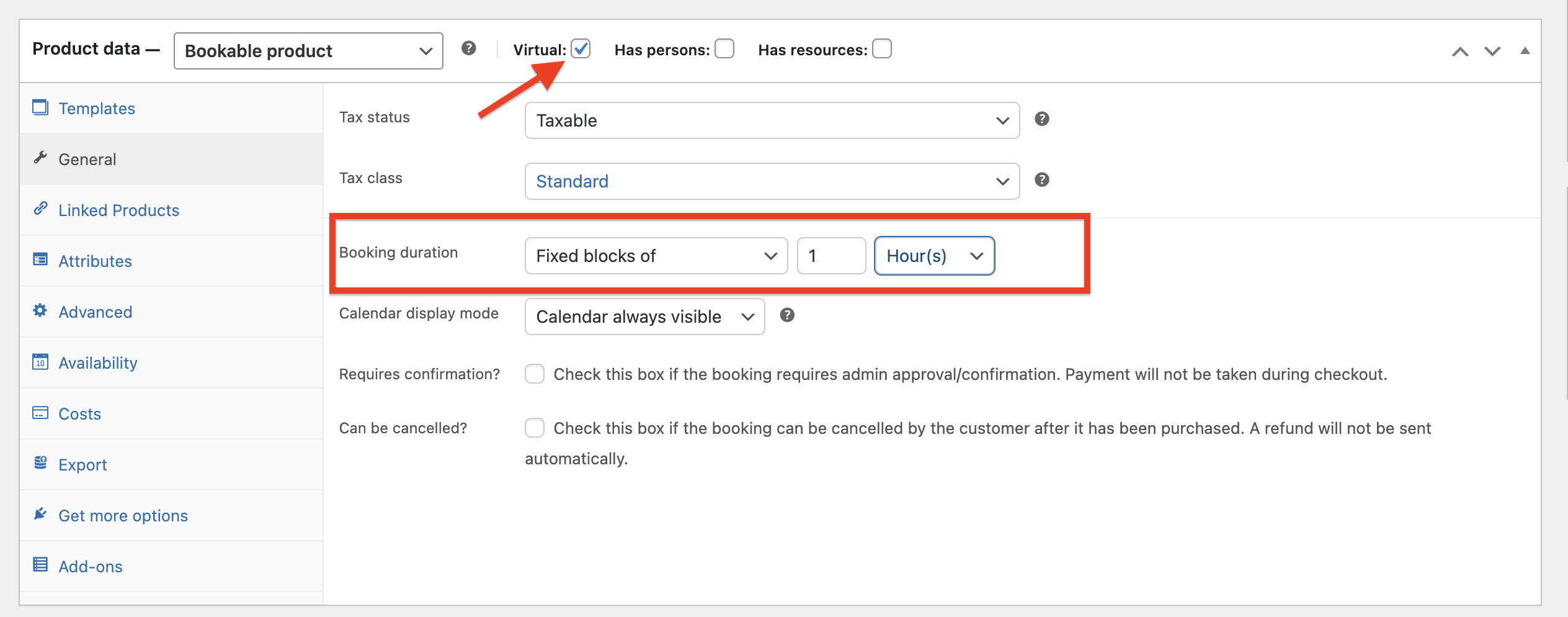The width and height of the screenshot is (1568, 617).
Task: Click help icon next to Calendar display mode
Action: pyautogui.click(x=787, y=315)
